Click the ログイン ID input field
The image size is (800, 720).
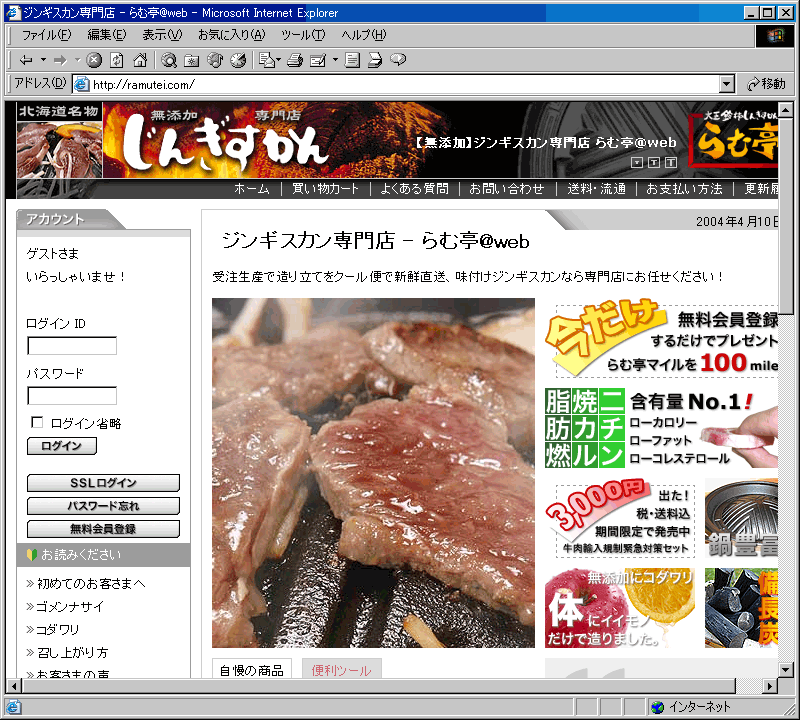[72, 345]
